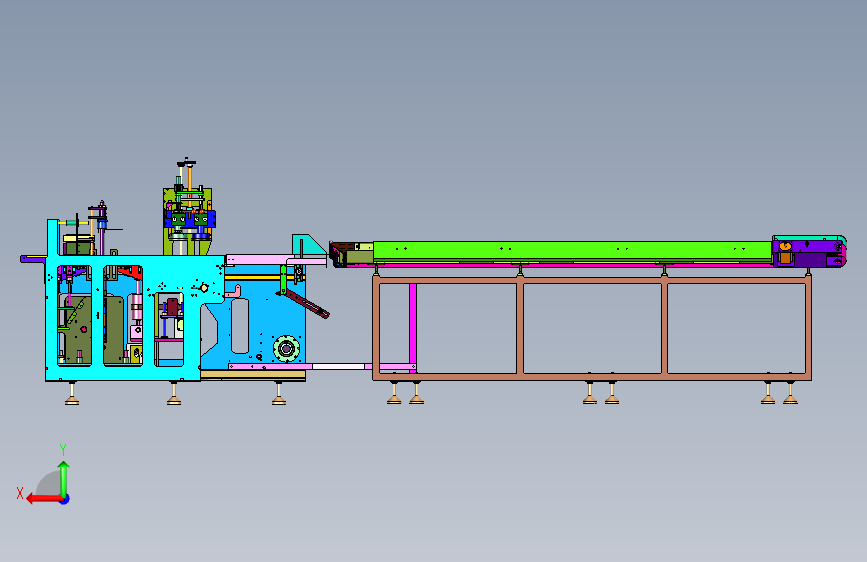Select the dark red angled lever arm
Image resolution: width=867 pixels, height=562 pixels.
pos(307,304)
